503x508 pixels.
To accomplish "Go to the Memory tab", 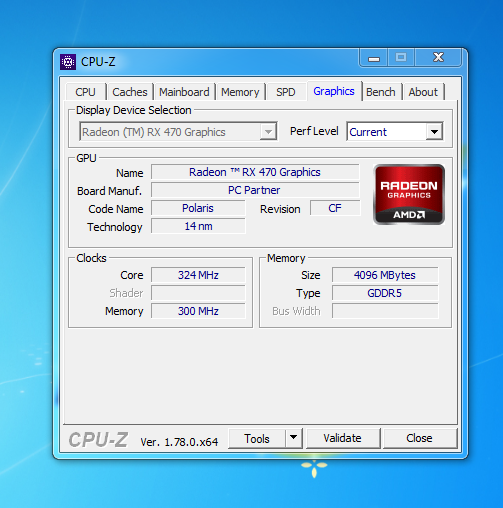I will [x=240, y=92].
